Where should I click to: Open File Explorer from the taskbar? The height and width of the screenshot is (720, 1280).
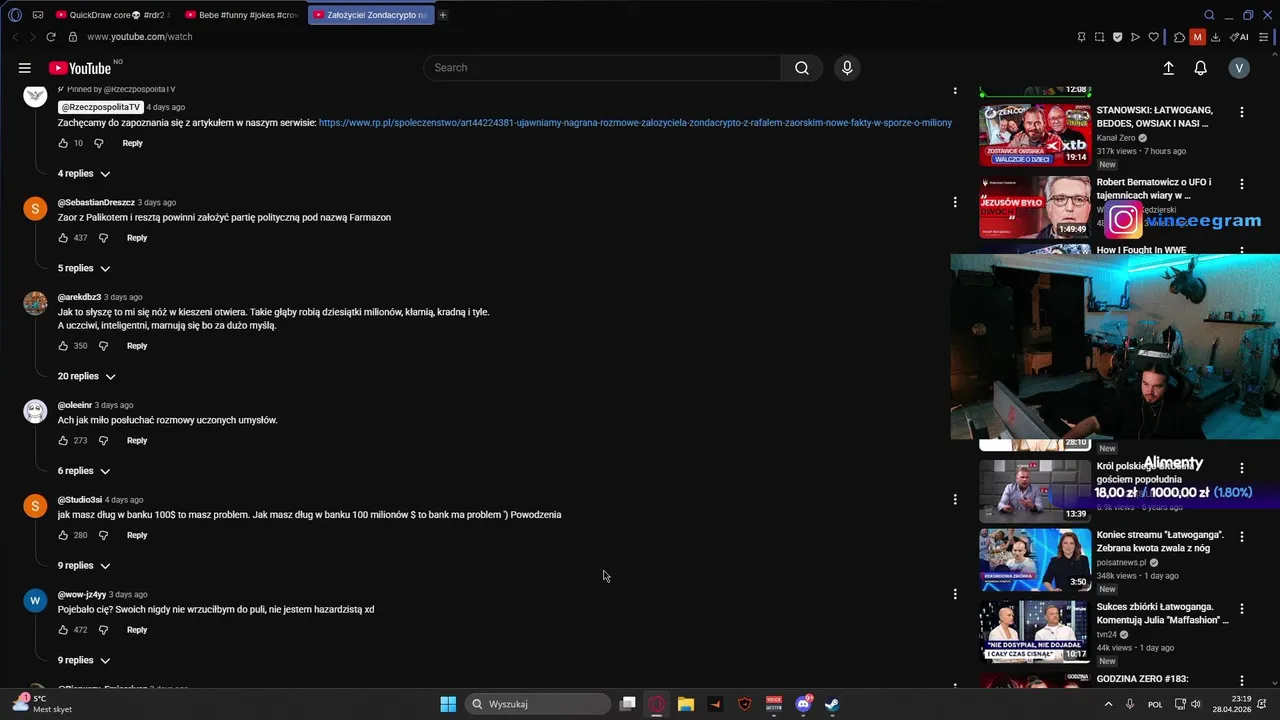tap(686, 704)
